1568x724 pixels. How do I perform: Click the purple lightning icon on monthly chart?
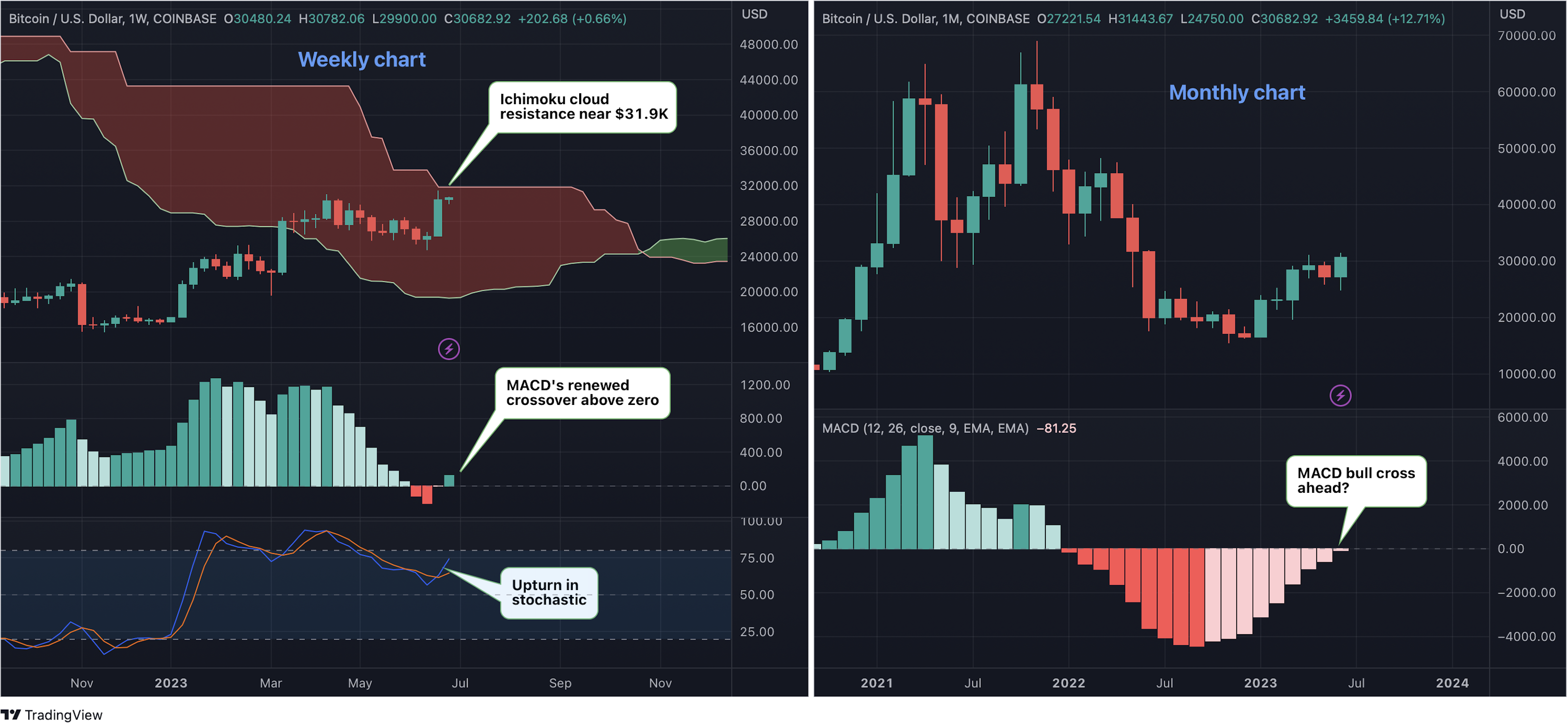tap(1340, 396)
